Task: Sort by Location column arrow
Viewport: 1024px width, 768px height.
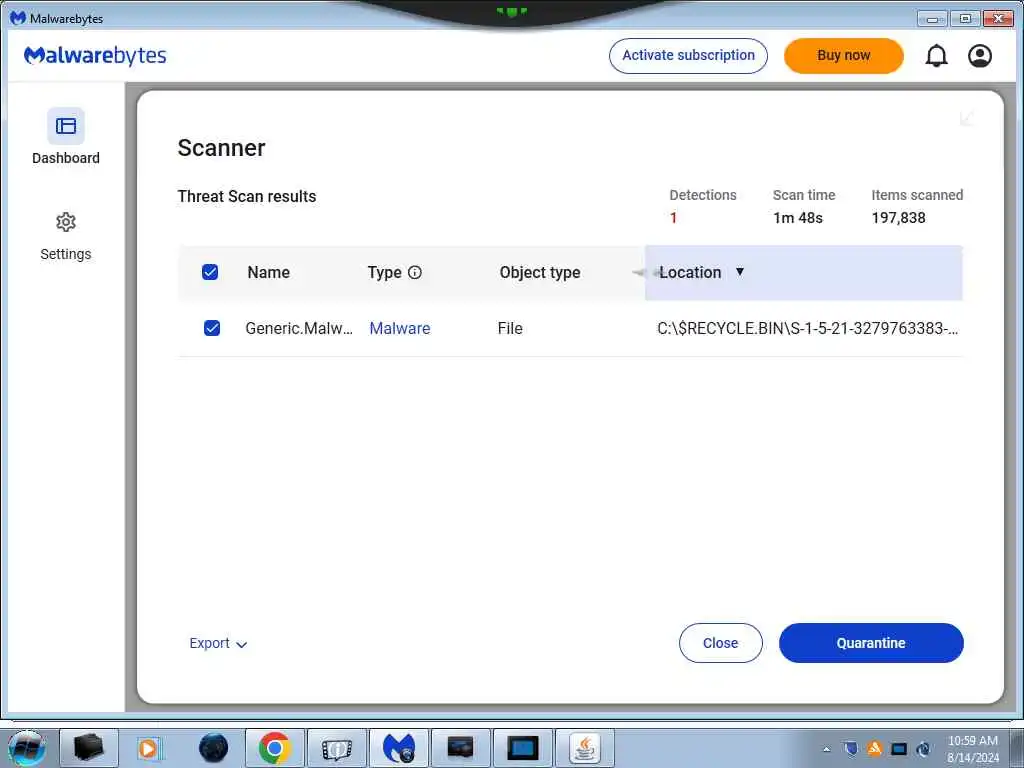Action: (x=739, y=272)
